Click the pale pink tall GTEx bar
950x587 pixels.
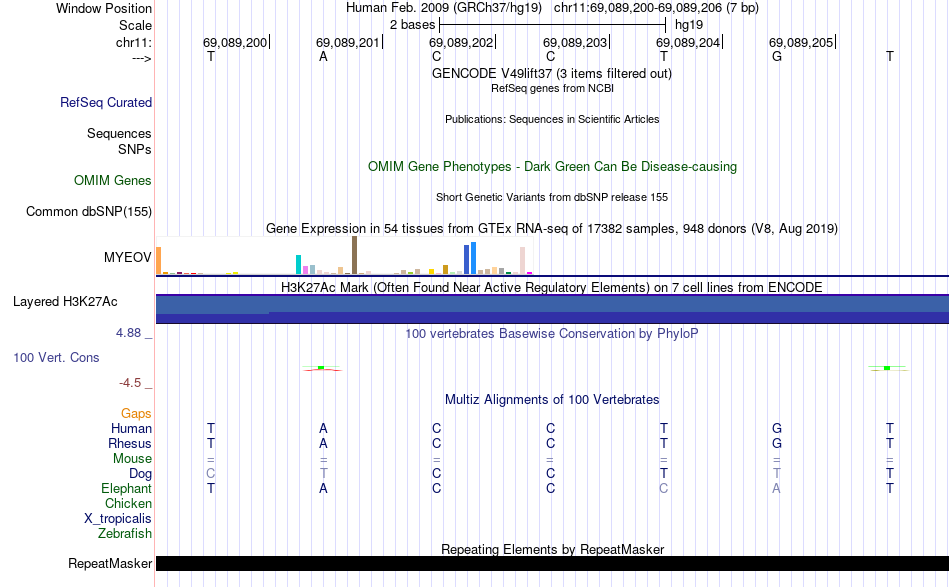coord(522,260)
